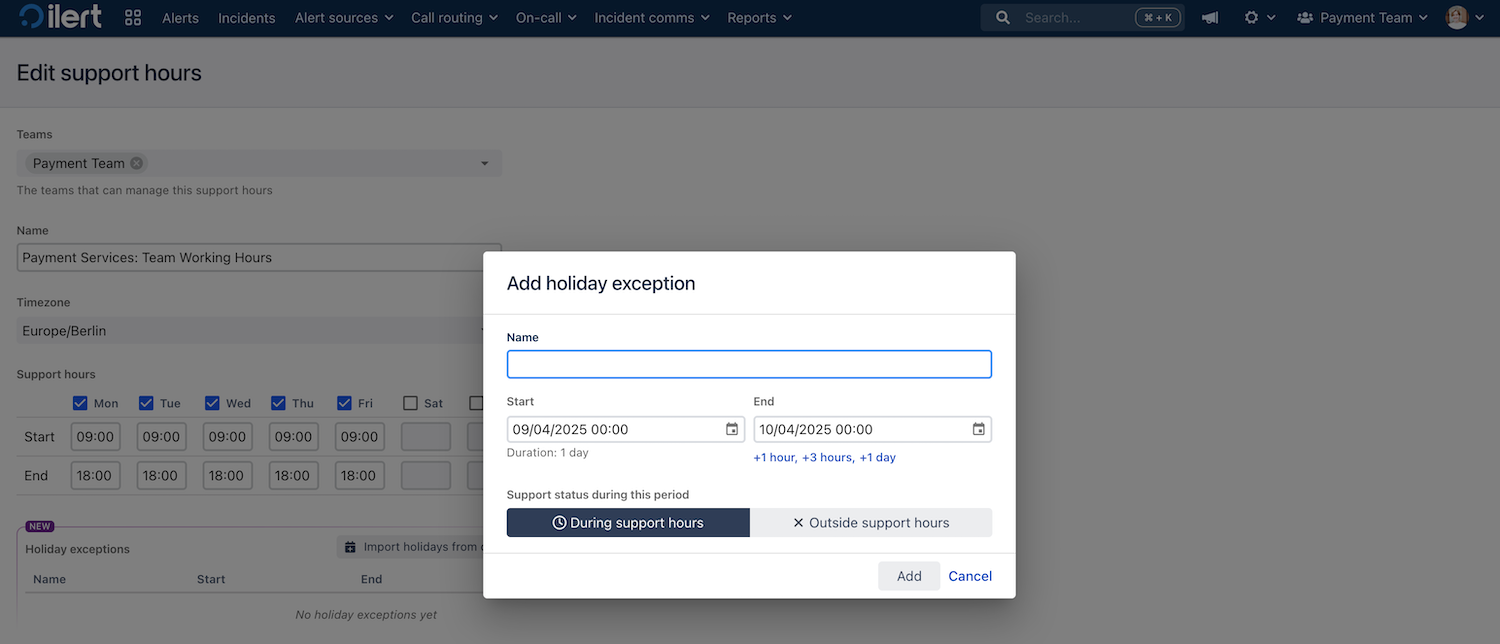Viewport: 1500px width, 644px height.
Task: Go to the Incidents menu item
Action: click(x=246, y=17)
